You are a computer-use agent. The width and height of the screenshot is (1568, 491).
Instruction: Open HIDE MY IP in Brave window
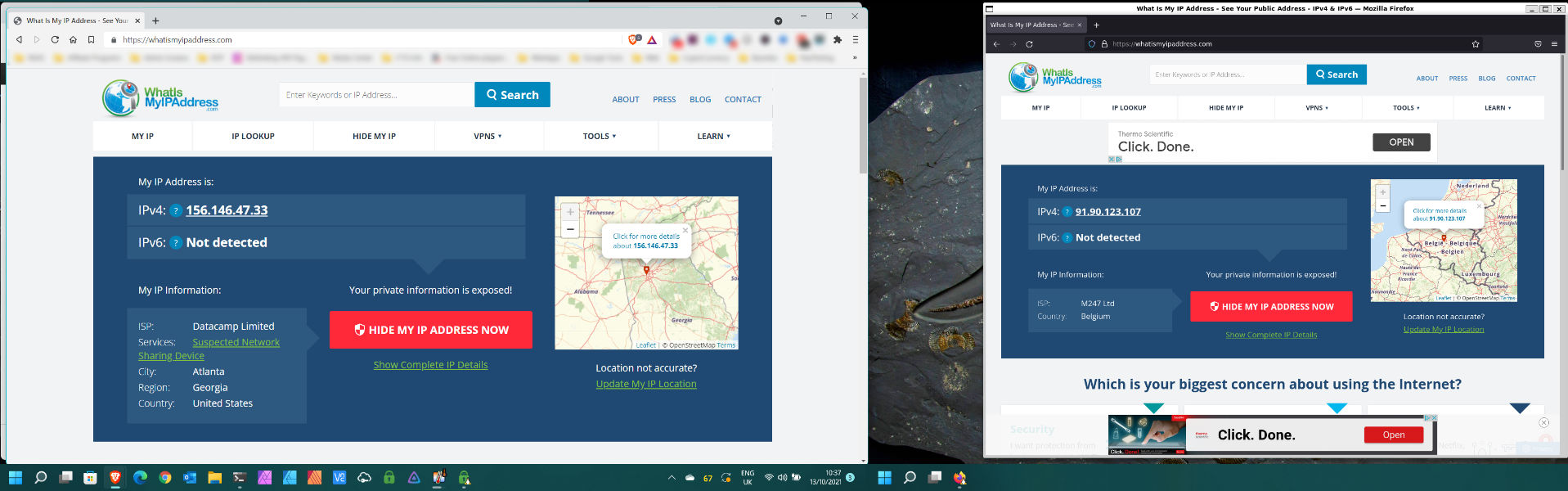[x=374, y=137]
